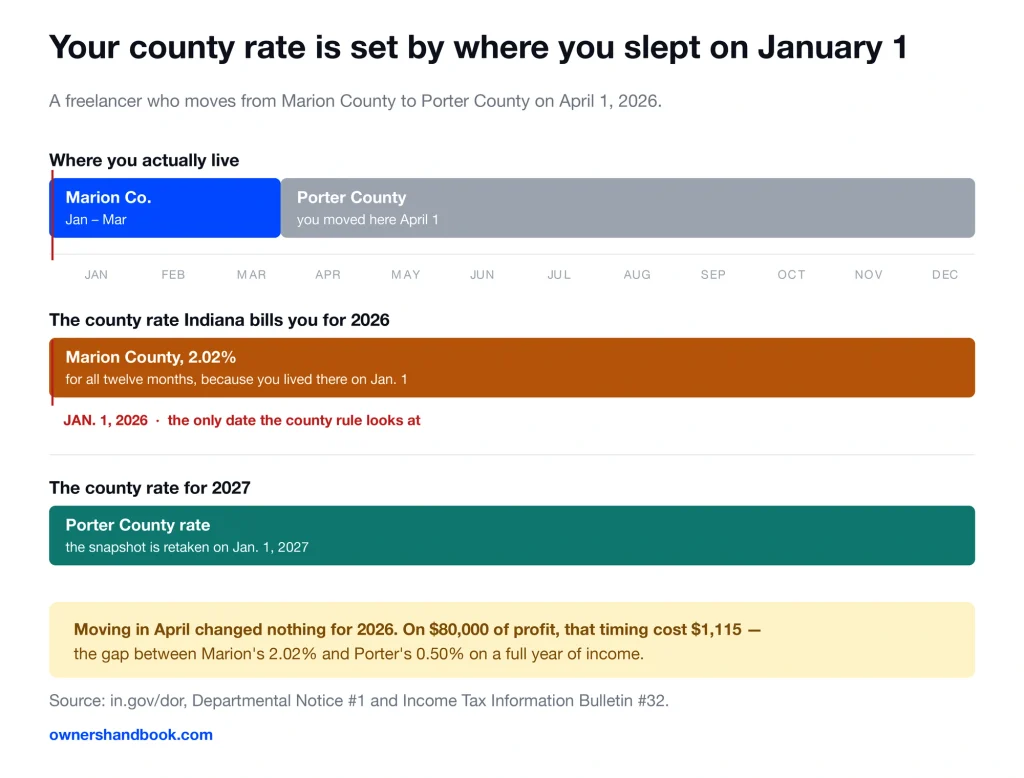The width and height of the screenshot is (1024, 778).
Task: Click the JAN month label on timeline
Action: point(96,275)
